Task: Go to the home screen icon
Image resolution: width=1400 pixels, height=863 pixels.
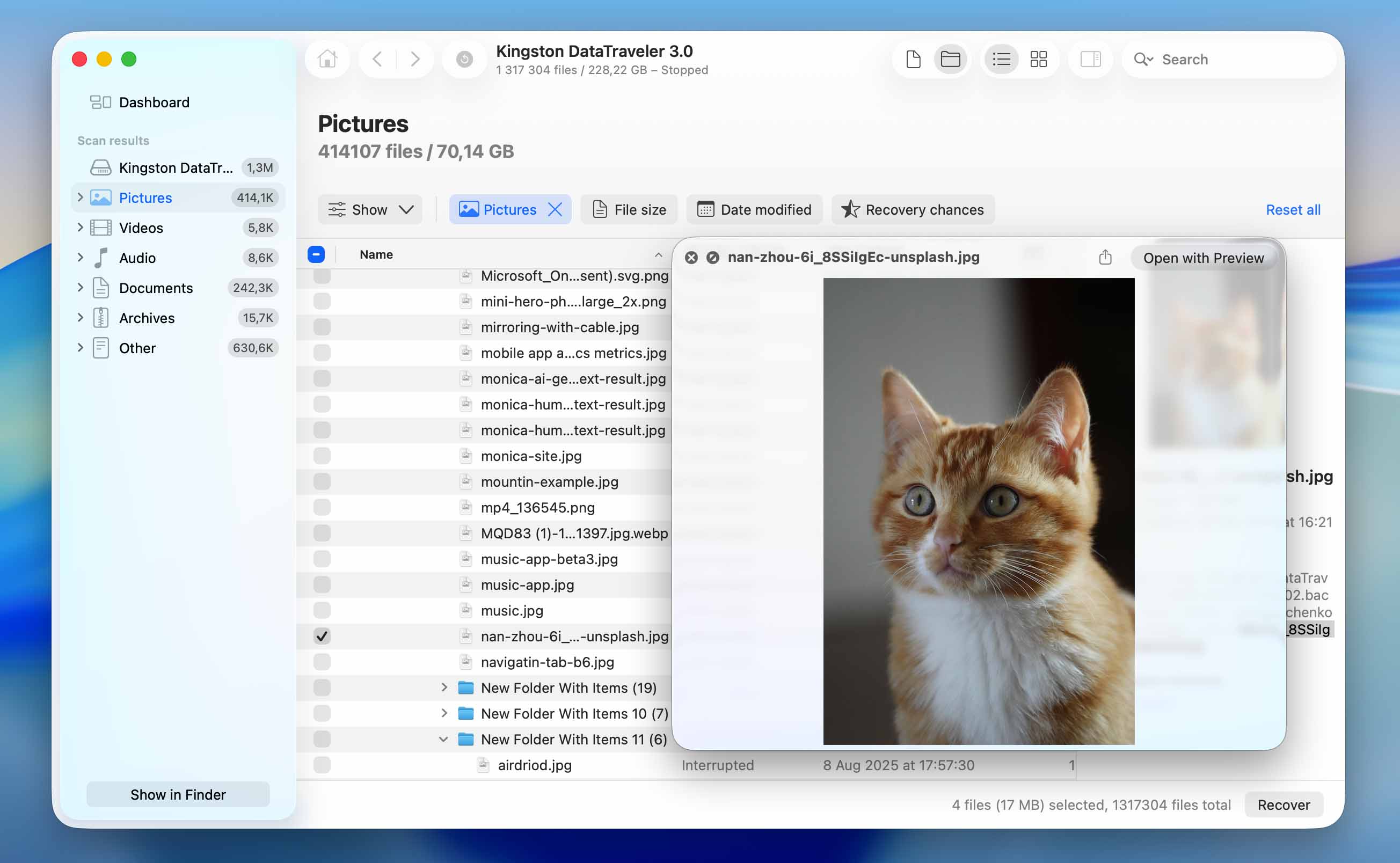Action: pyautogui.click(x=327, y=59)
